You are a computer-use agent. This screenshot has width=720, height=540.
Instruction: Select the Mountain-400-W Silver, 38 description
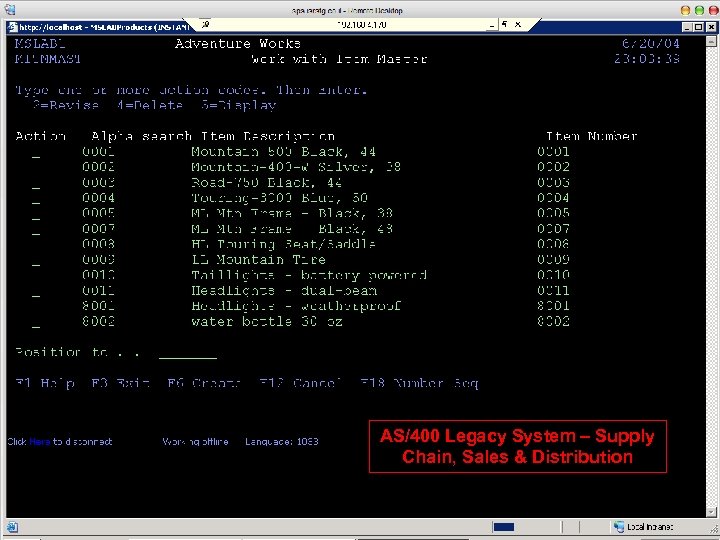click(x=296, y=167)
